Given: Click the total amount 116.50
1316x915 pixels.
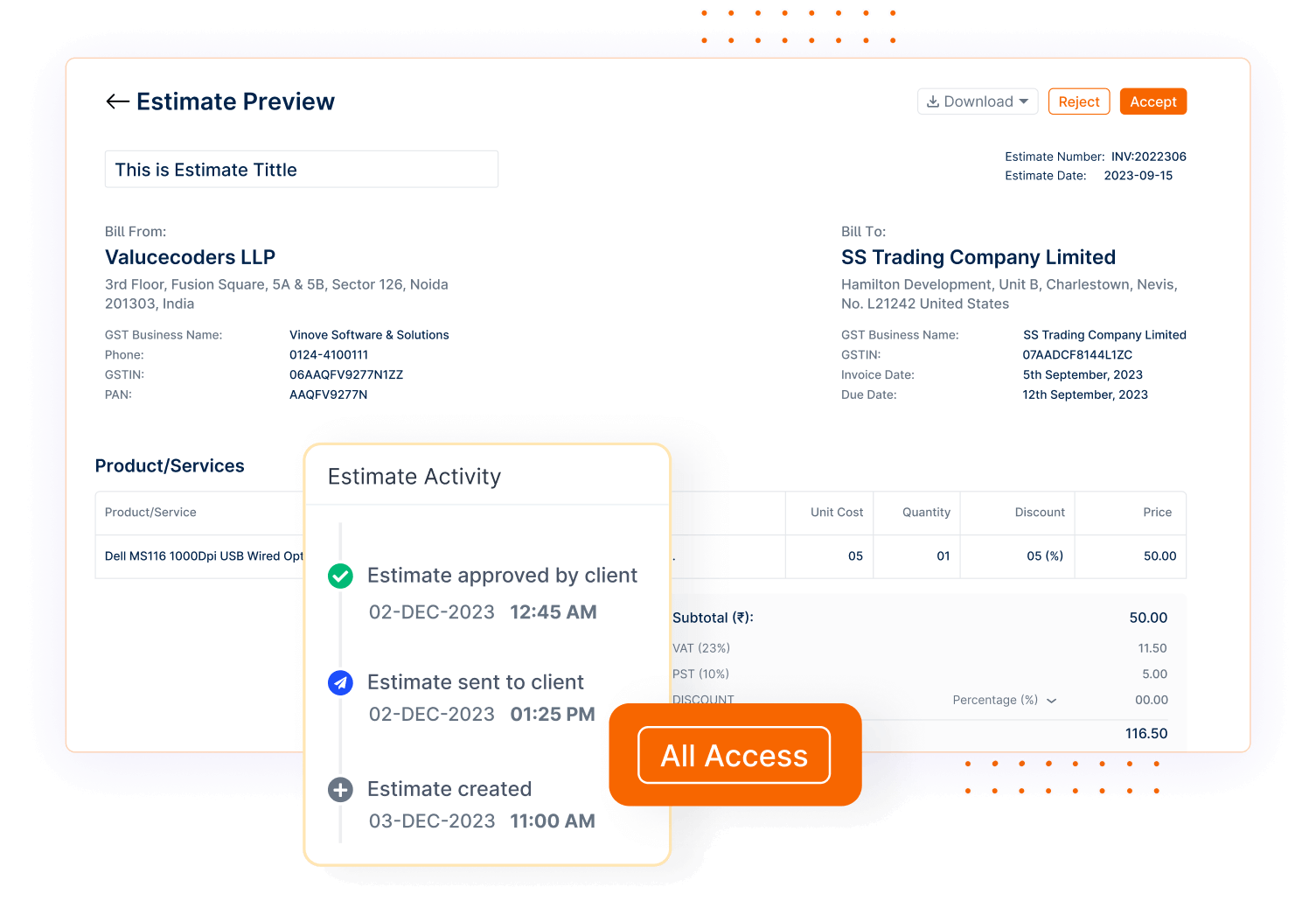Looking at the screenshot, I should click(1146, 733).
